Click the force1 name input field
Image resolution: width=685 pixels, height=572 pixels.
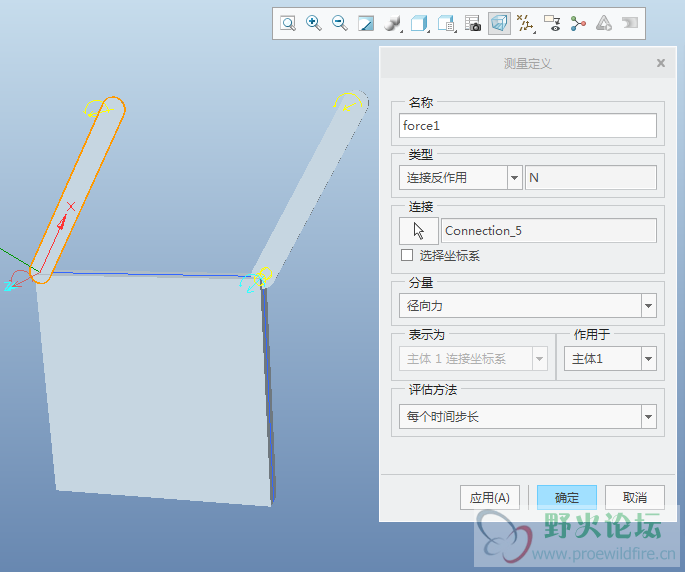(x=528, y=126)
